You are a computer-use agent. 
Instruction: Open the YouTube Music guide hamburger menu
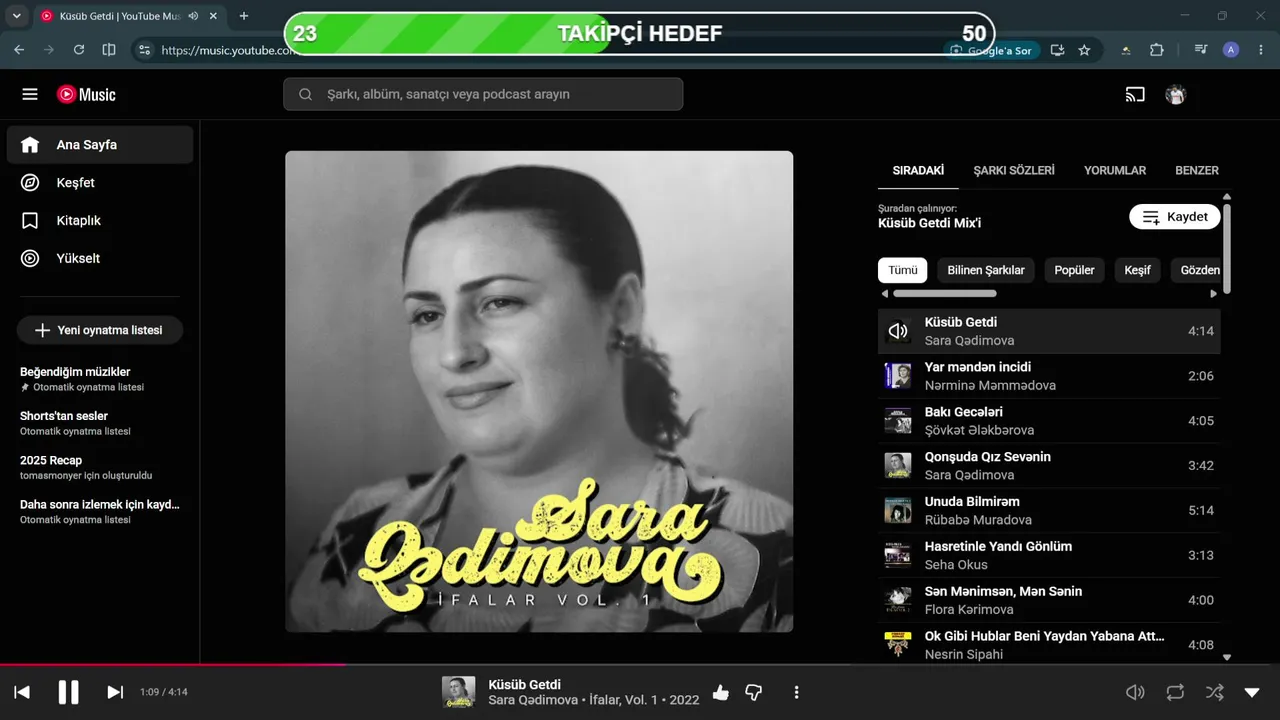point(30,94)
